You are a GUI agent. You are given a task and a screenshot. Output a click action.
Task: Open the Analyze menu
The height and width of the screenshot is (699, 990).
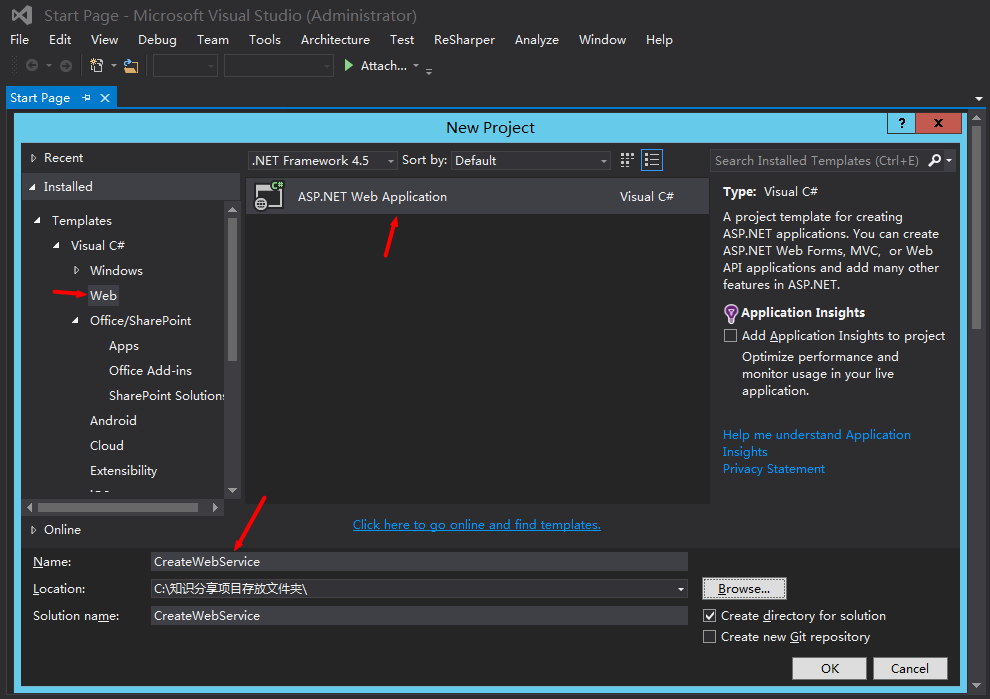537,40
